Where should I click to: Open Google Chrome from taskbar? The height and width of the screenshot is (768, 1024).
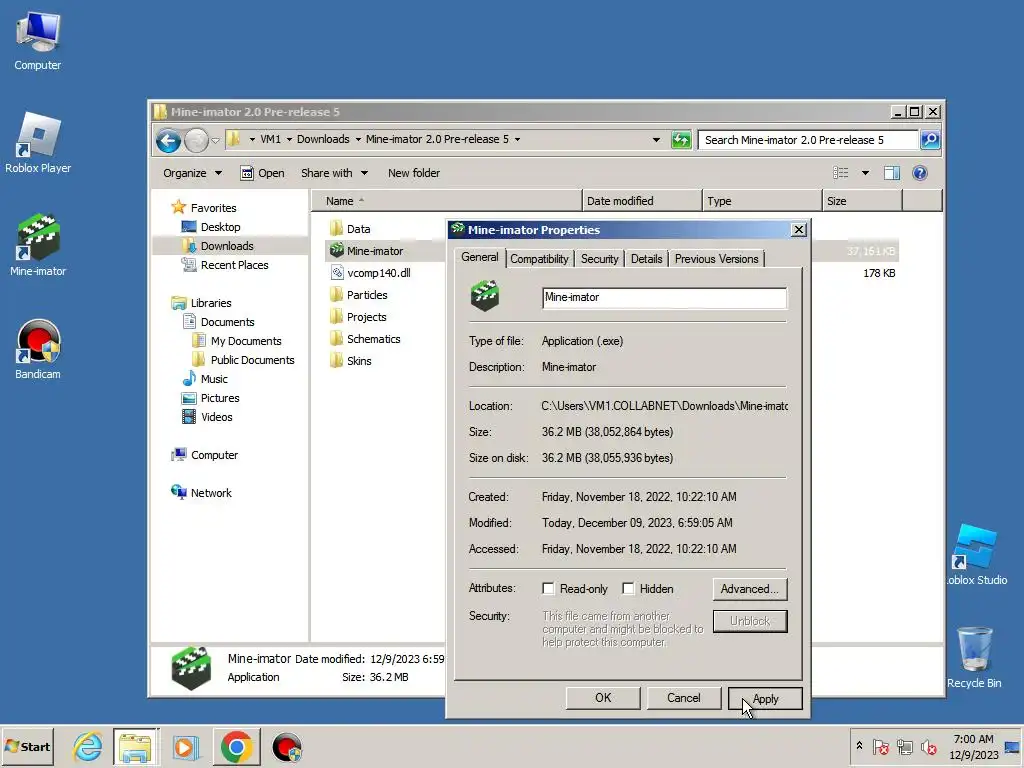(x=236, y=747)
